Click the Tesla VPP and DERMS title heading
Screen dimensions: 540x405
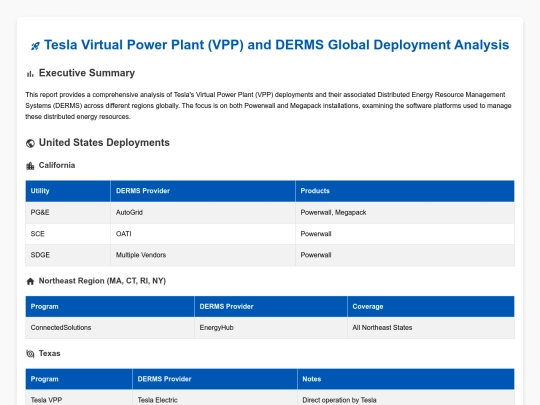(277, 45)
